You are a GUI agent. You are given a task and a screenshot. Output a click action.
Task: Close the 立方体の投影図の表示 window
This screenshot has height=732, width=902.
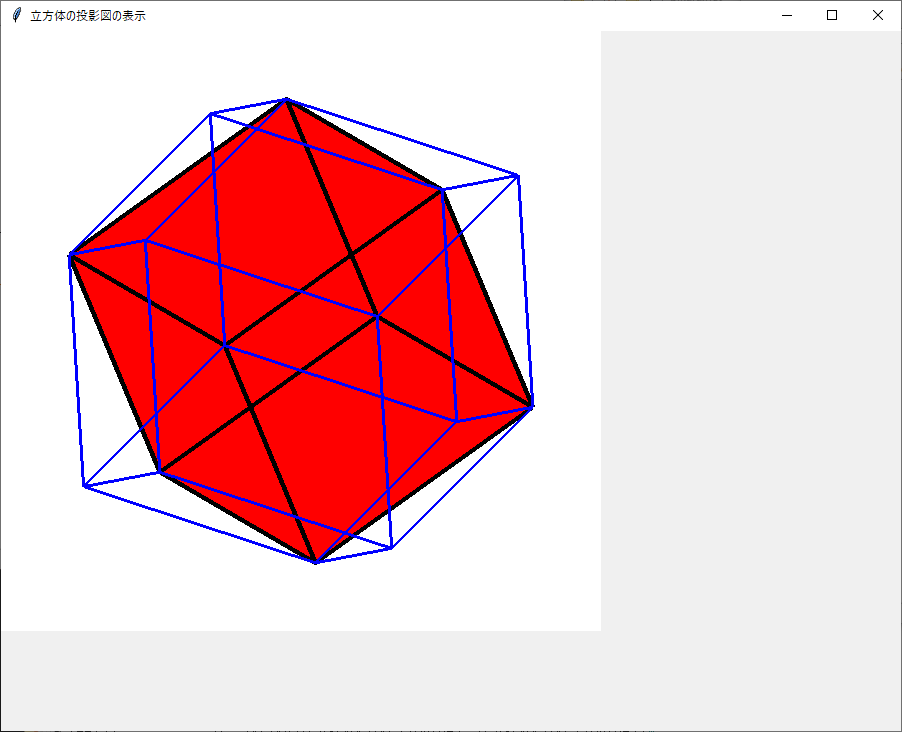click(x=878, y=16)
